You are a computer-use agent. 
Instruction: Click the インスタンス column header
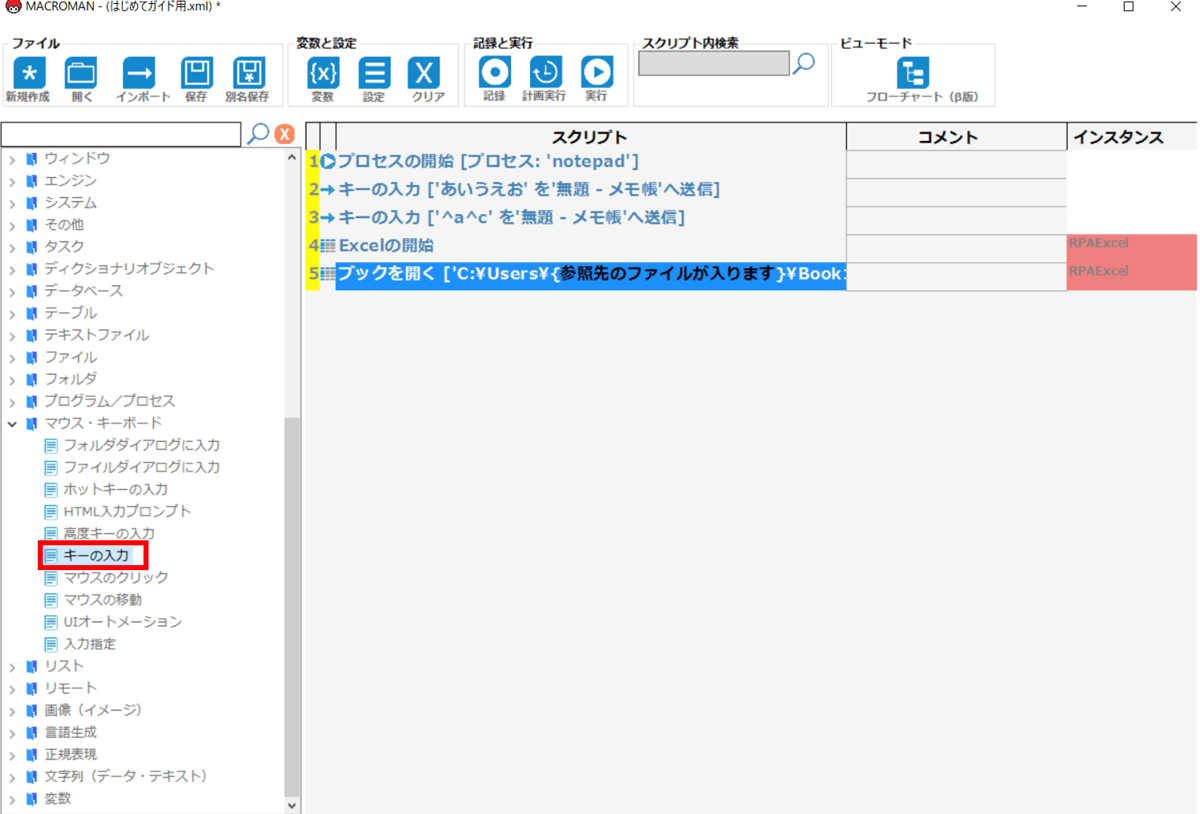[1132, 137]
